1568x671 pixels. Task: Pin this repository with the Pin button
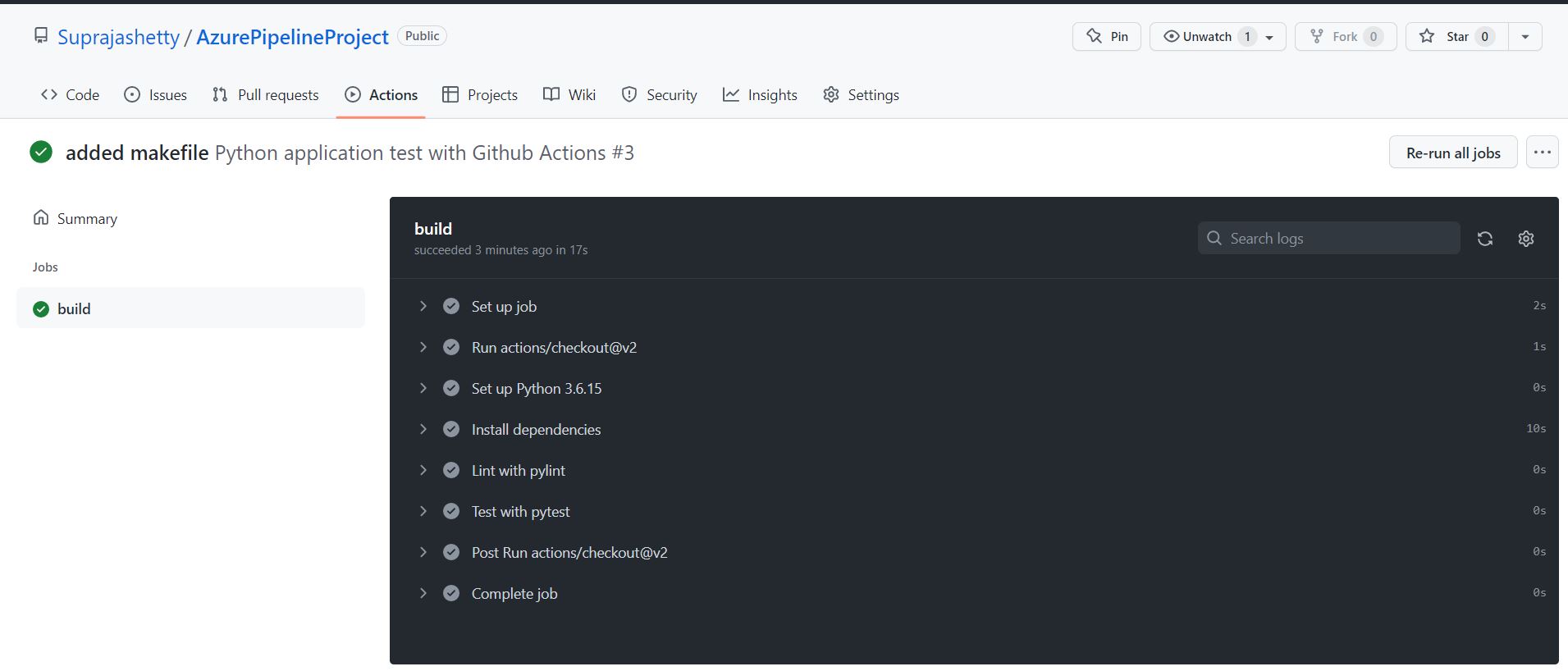click(1106, 36)
